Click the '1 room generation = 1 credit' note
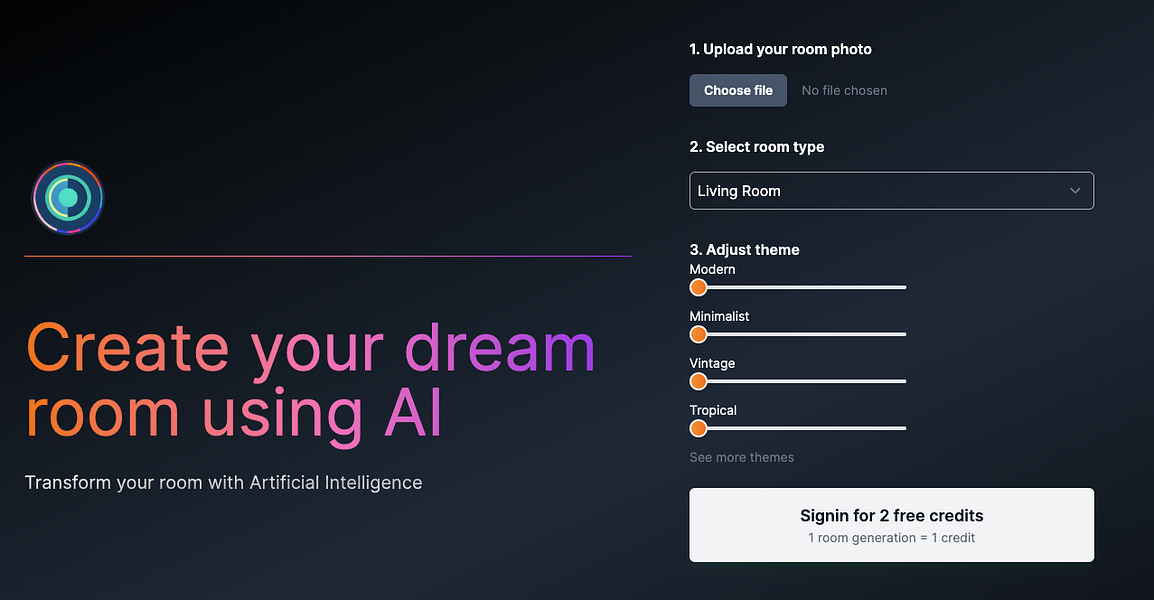The image size is (1154, 600). [891, 537]
